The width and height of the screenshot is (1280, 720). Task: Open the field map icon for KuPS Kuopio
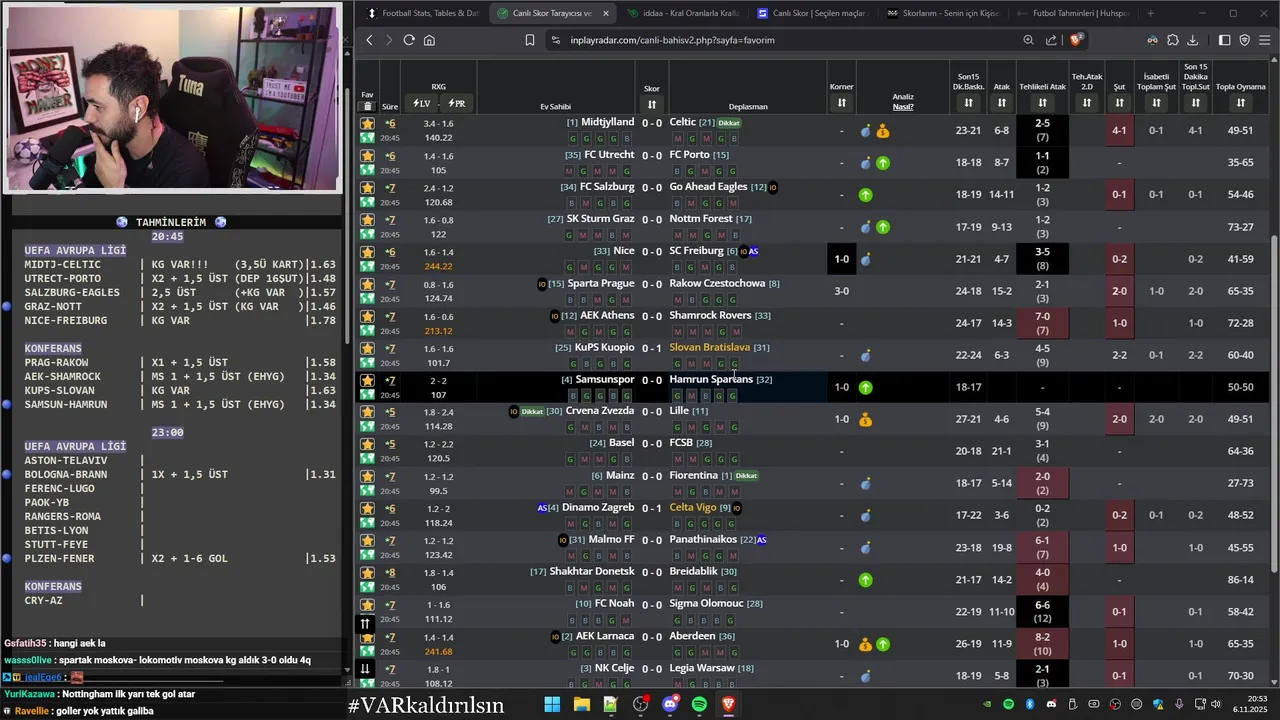coord(367,363)
